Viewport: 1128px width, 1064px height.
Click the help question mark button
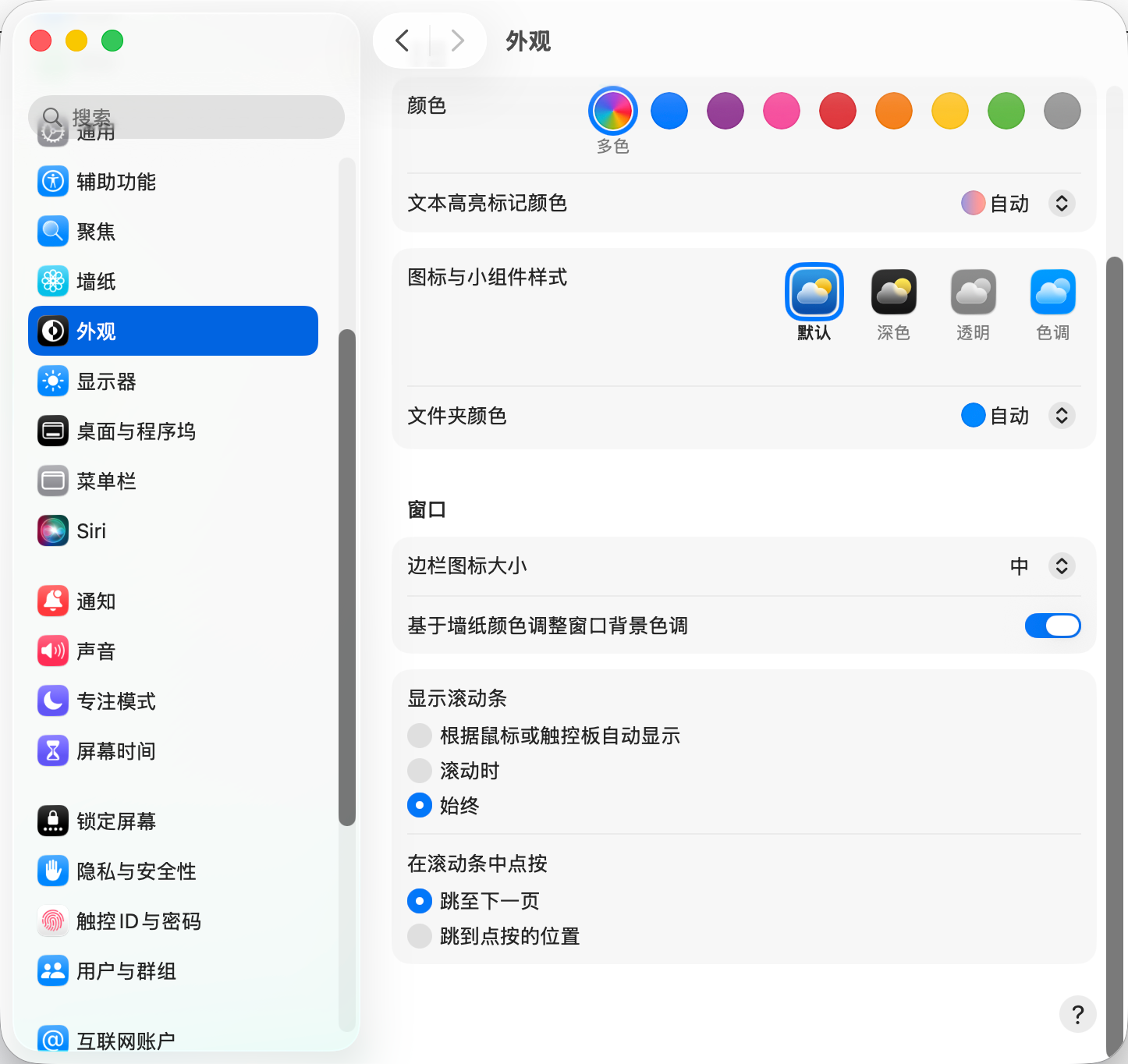coord(1077,1014)
